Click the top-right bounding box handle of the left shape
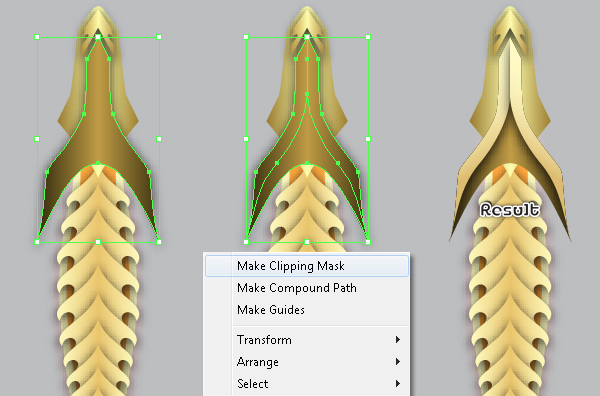The width and height of the screenshot is (600, 396). click(x=159, y=37)
